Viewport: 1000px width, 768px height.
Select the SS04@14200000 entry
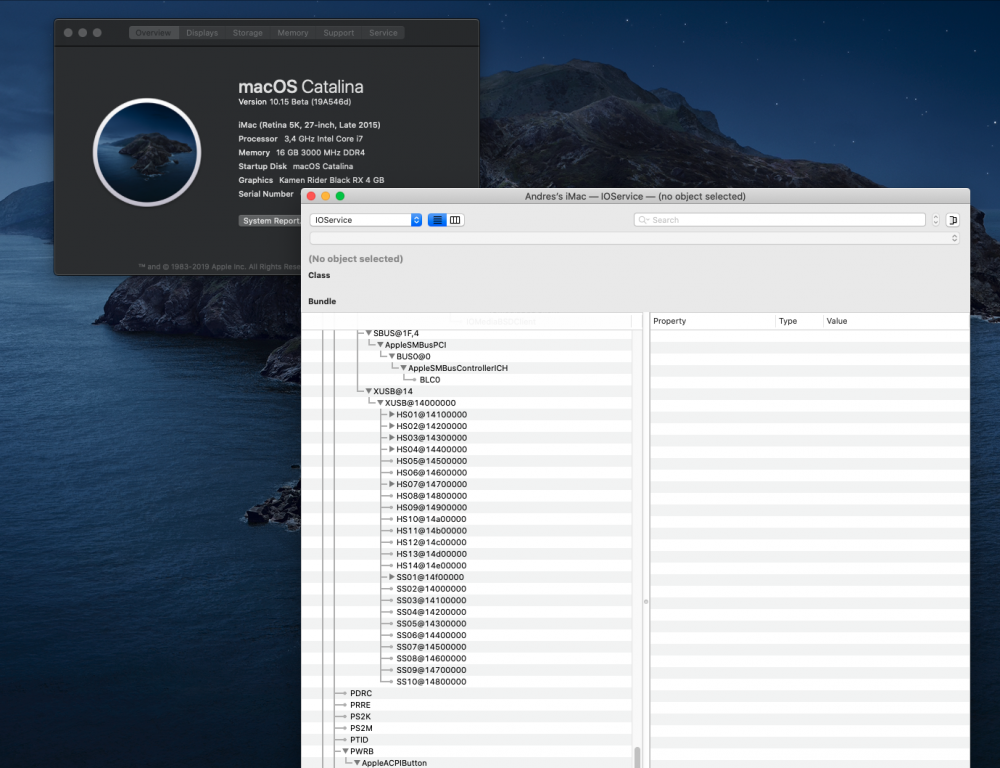(x=431, y=612)
